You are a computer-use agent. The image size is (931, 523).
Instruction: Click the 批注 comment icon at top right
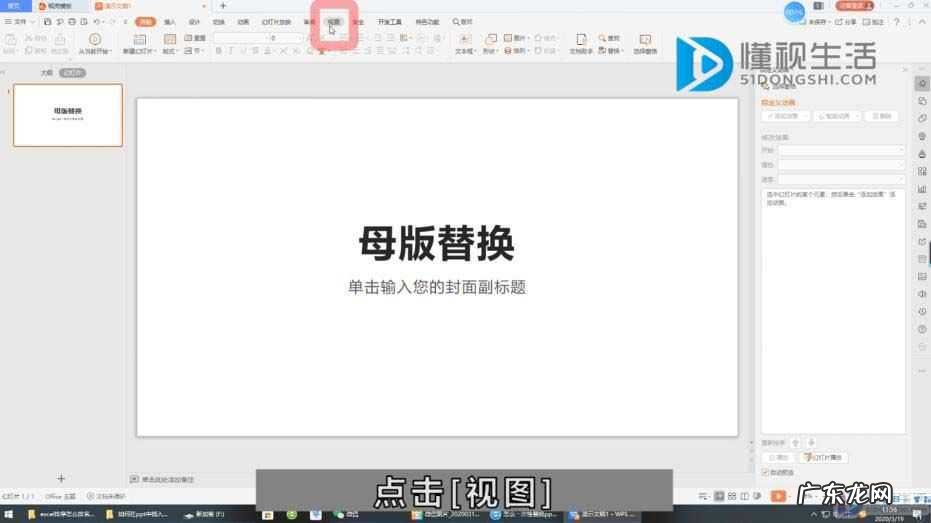866,22
